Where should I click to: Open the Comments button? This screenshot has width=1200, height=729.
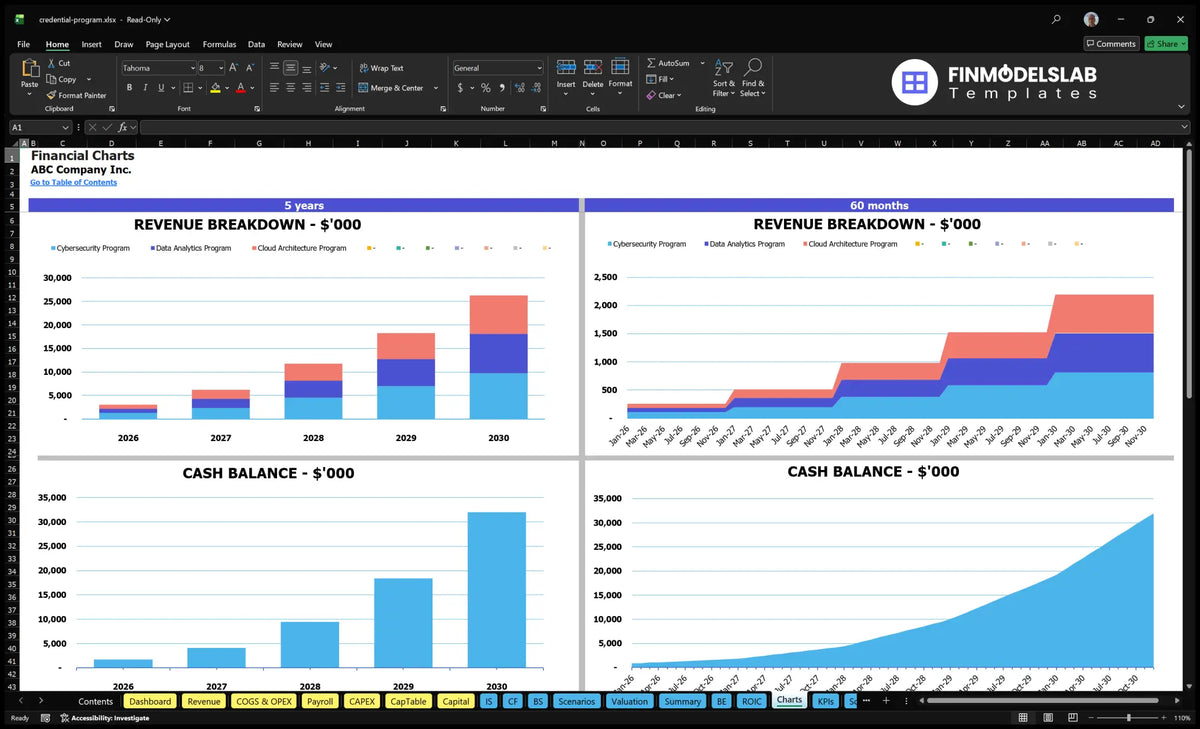(1111, 44)
